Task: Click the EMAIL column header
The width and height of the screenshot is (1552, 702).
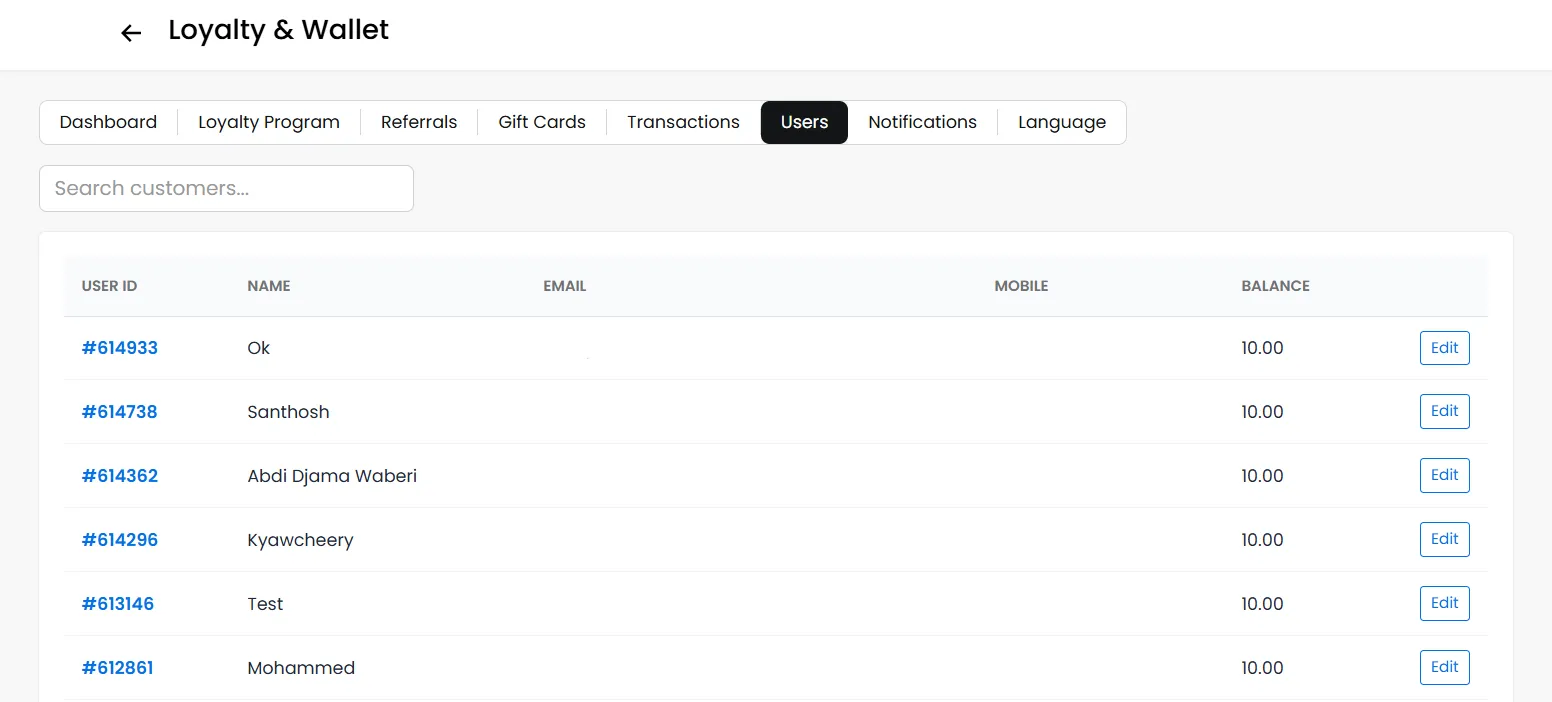Action: (565, 286)
